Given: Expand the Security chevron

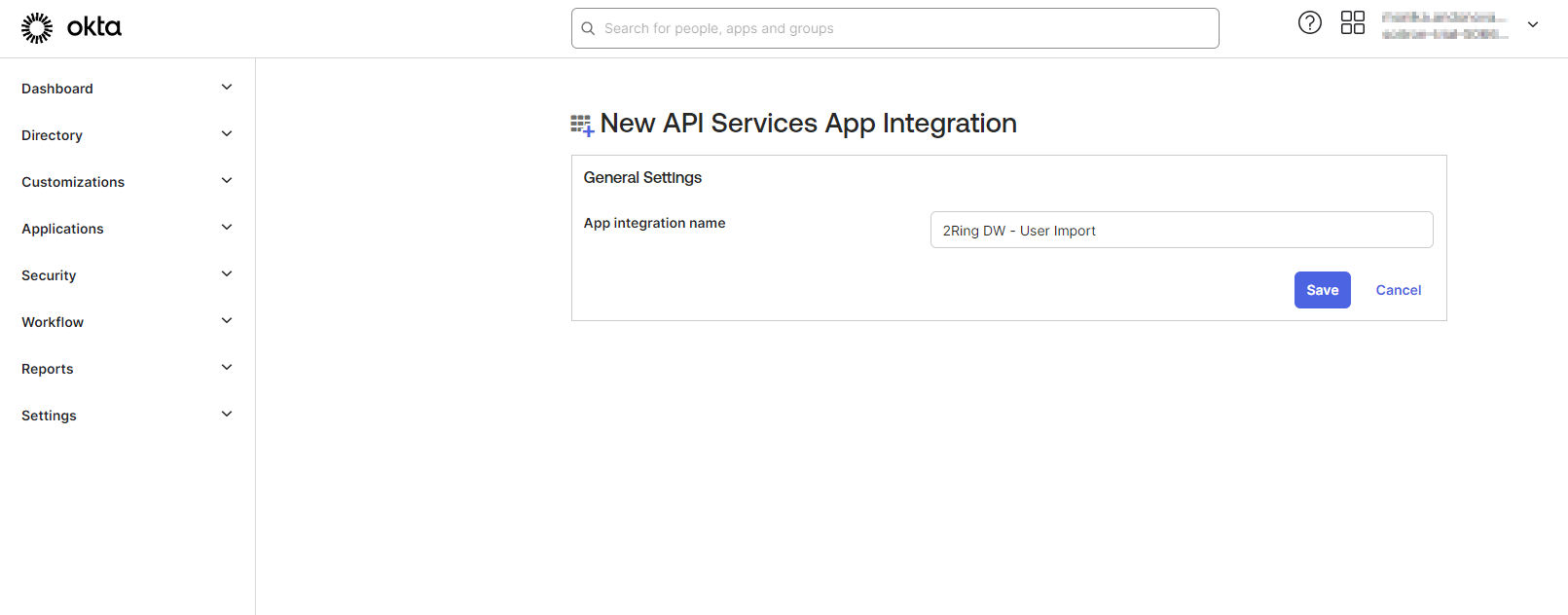Looking at the screenshot, I should [x=227, y=274].
